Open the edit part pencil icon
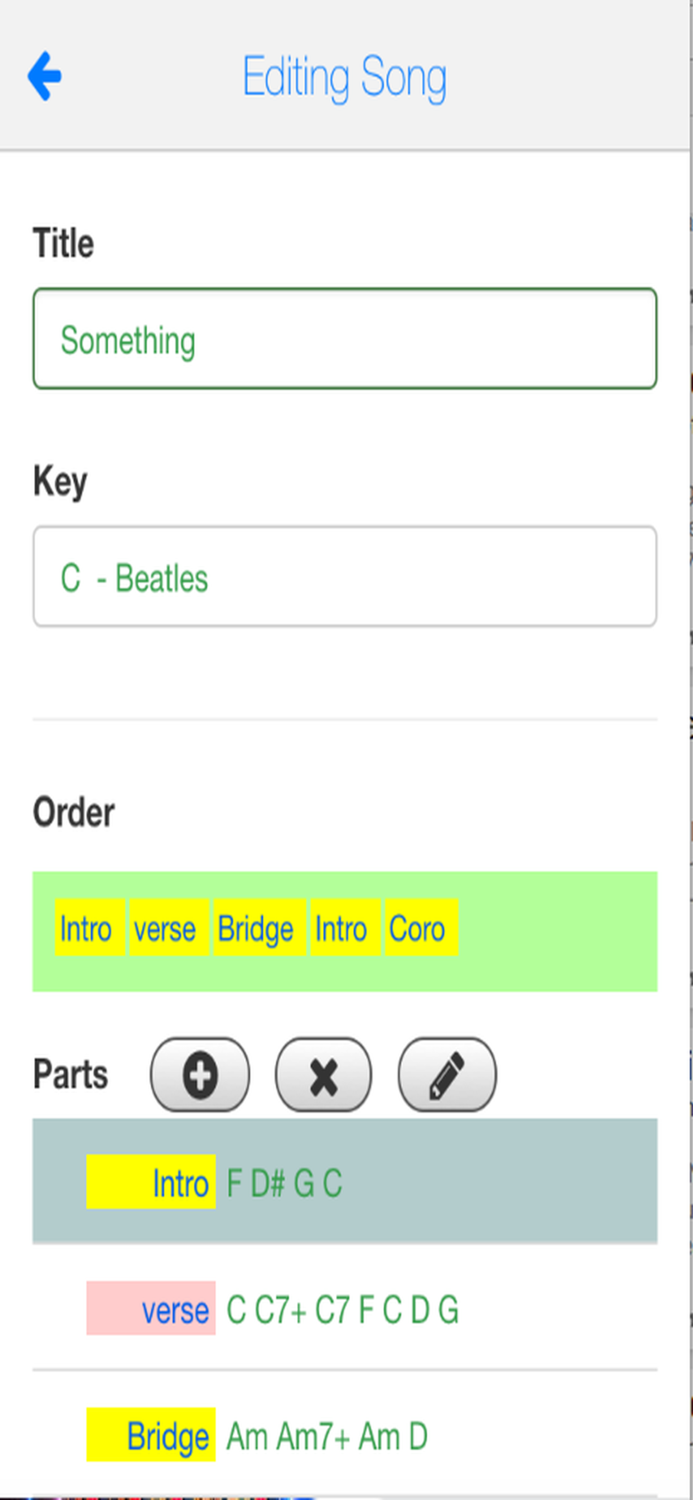The height and width of the screenshot is (1500, 693). 446,1074
